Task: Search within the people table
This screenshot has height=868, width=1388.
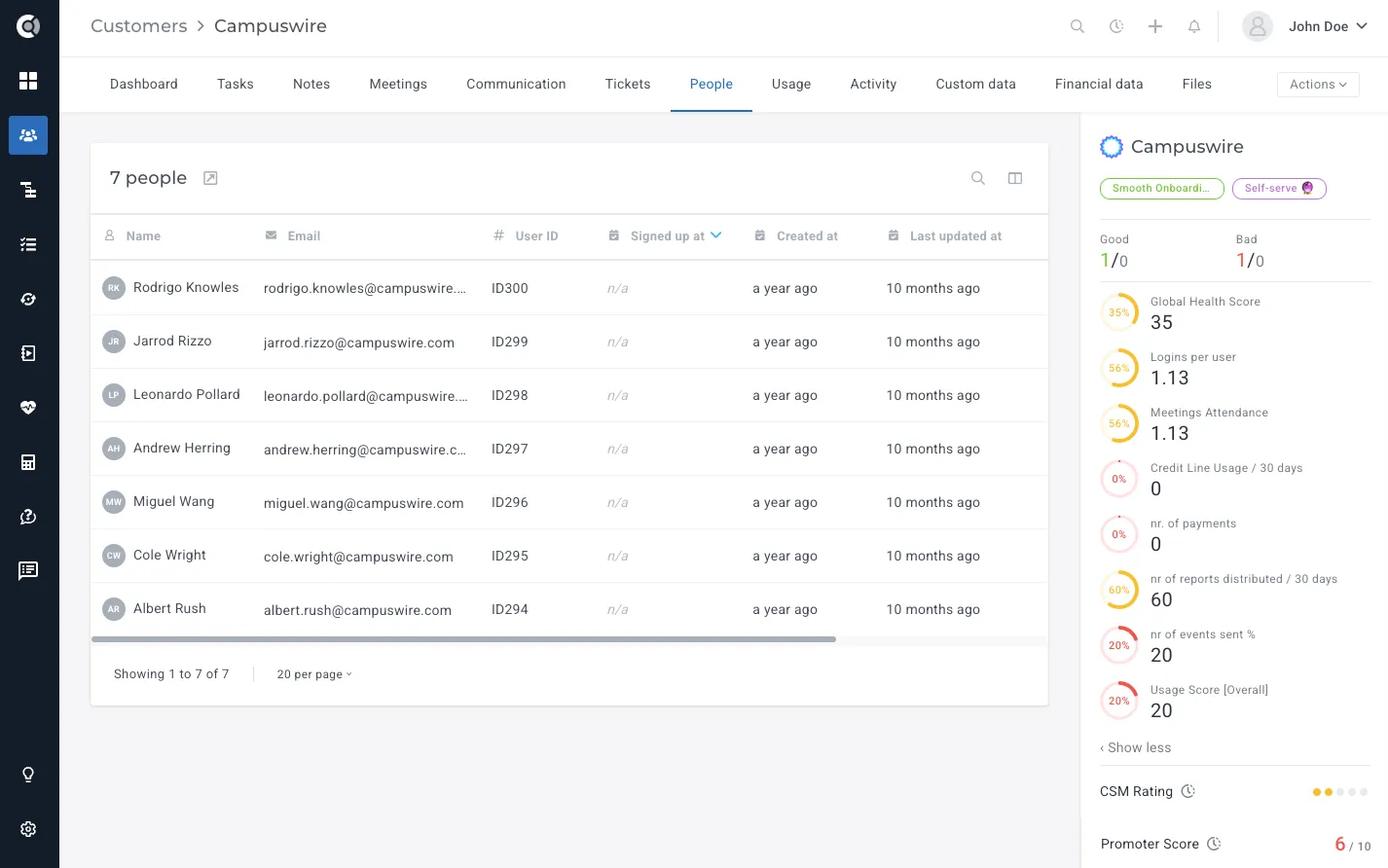Action: pyautogui.click(x=978, y=178)
